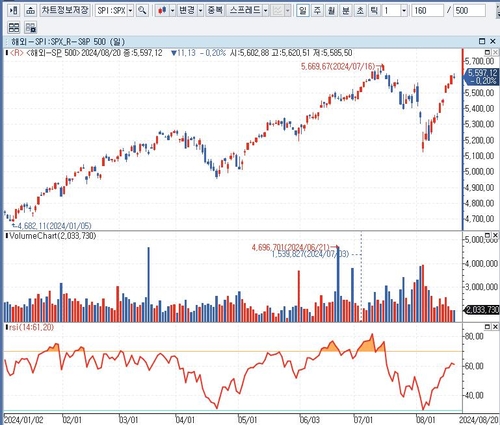Click the chart title 해외-SPI:SPX_R-S&P 500 (일)
Screen dimensions: 500x425
tap(68, 42)
